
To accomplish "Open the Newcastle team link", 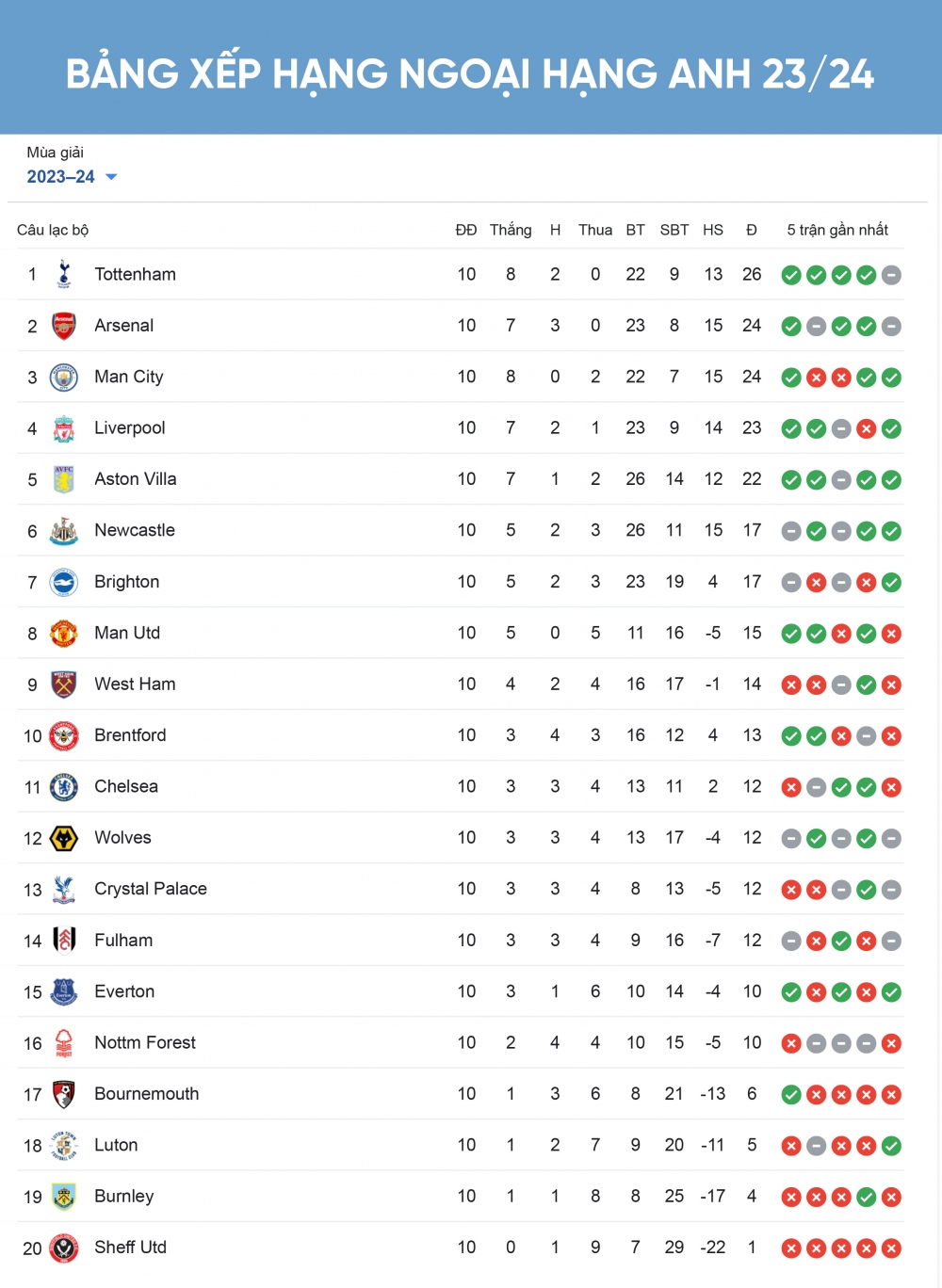I will 135,530.
